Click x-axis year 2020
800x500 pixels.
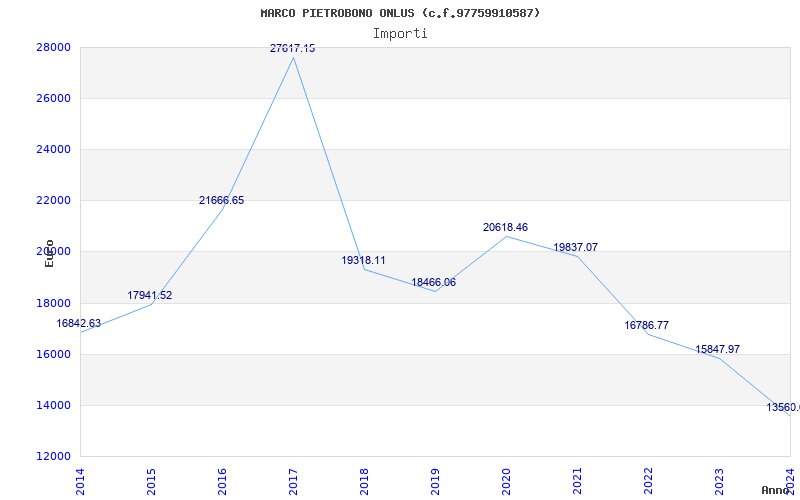[x=506, y=481]
